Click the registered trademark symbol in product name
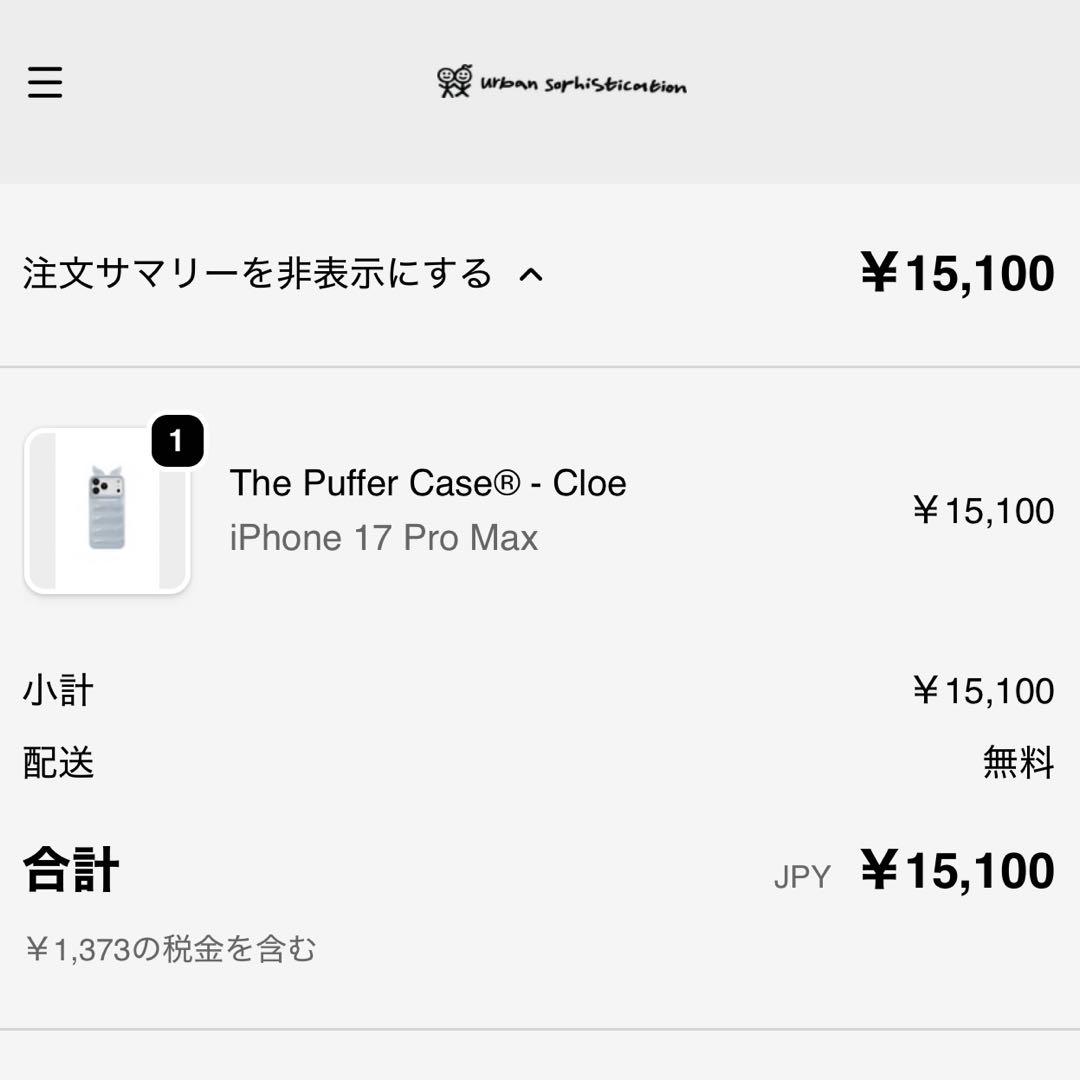This screenshot has height=1080, width=1080. click(x=507, y=484)
